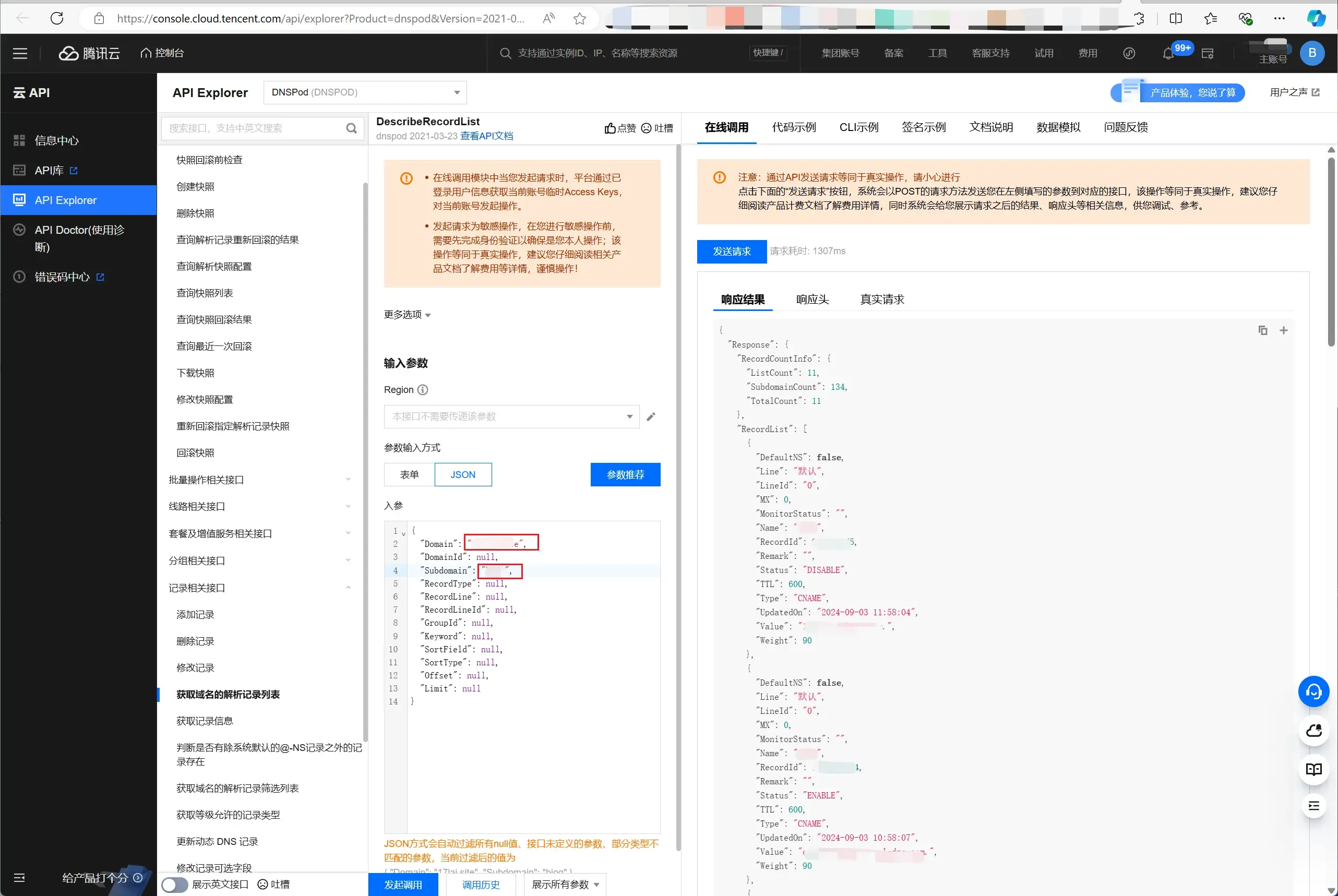Expand 更多选项 options
This screenshot has height=896, width=1338.
coord(408,314)
